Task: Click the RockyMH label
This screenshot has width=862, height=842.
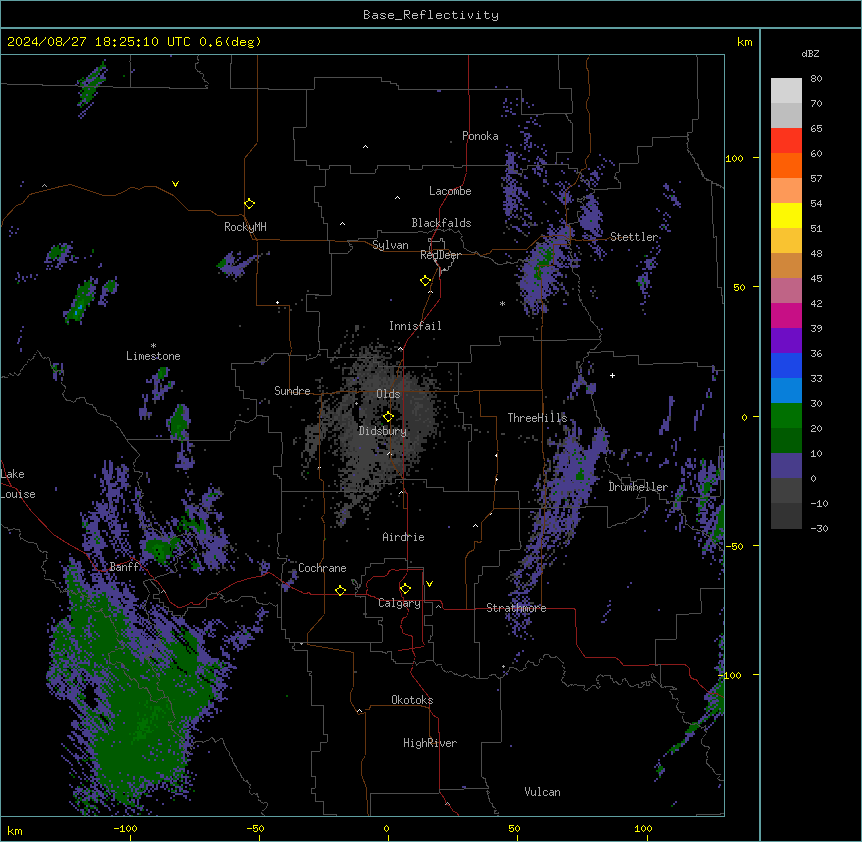Action: pos(245,227)
